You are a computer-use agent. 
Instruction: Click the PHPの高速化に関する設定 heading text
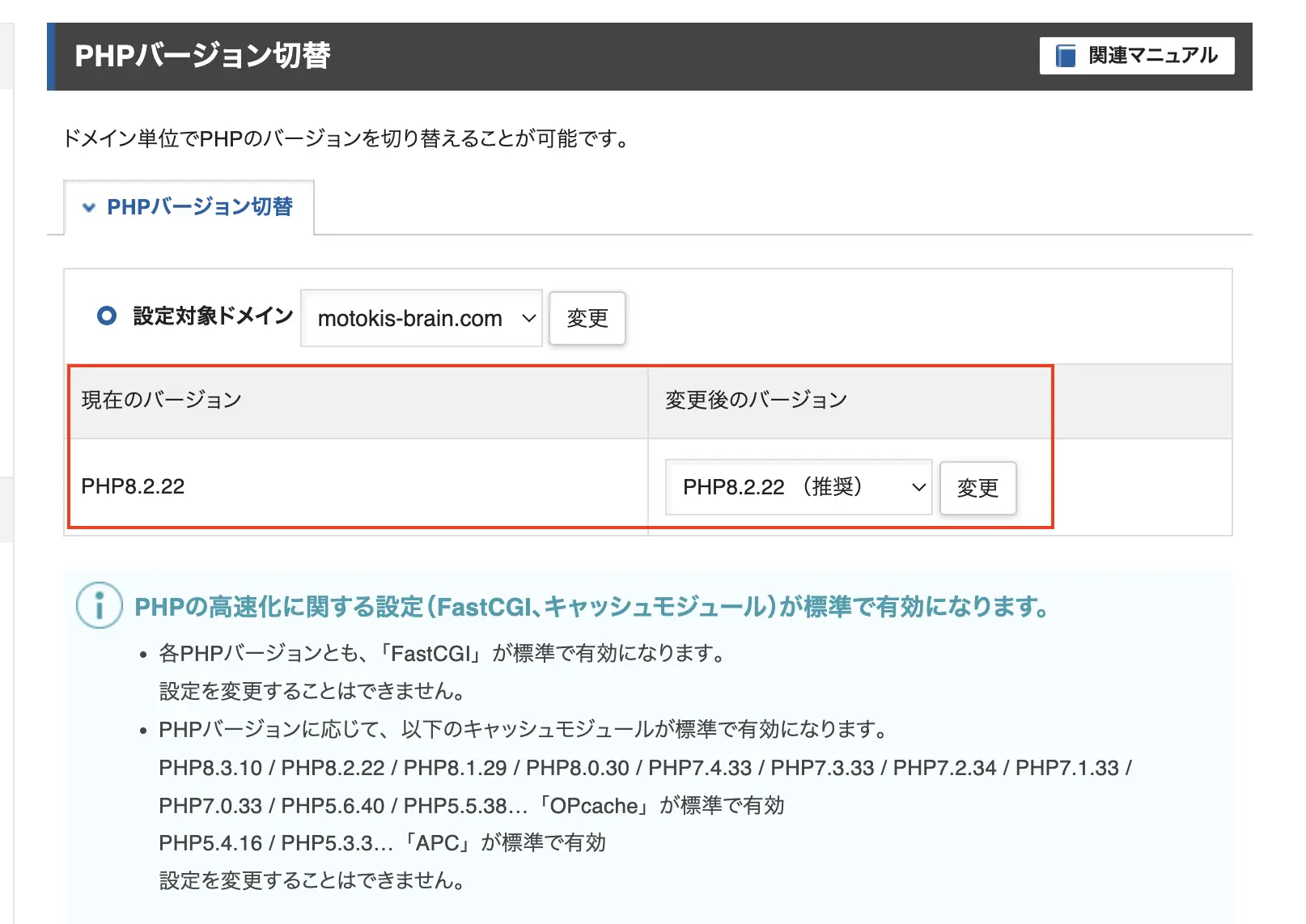[592, 606]
